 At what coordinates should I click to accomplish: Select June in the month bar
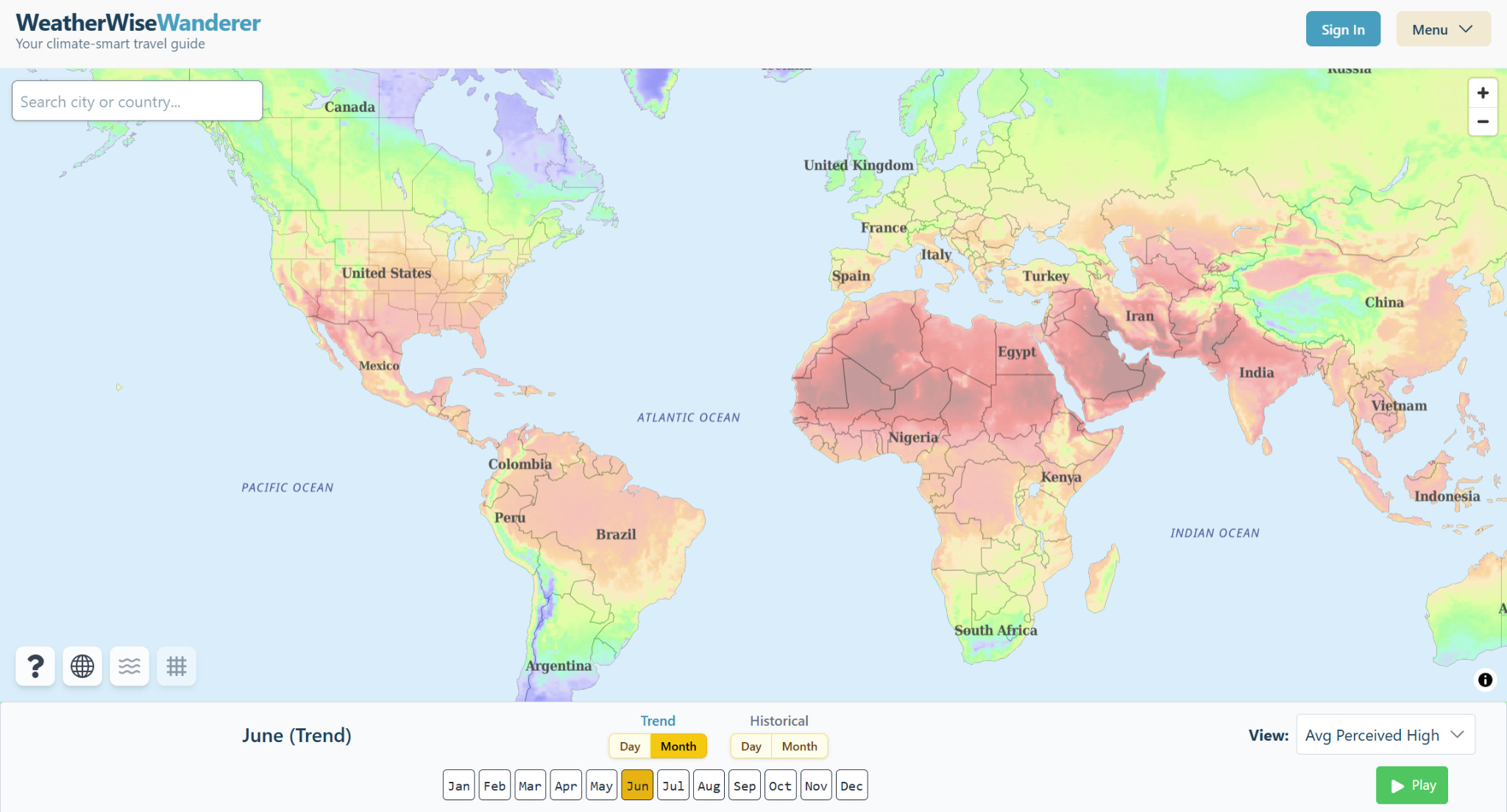pos(637,786)
